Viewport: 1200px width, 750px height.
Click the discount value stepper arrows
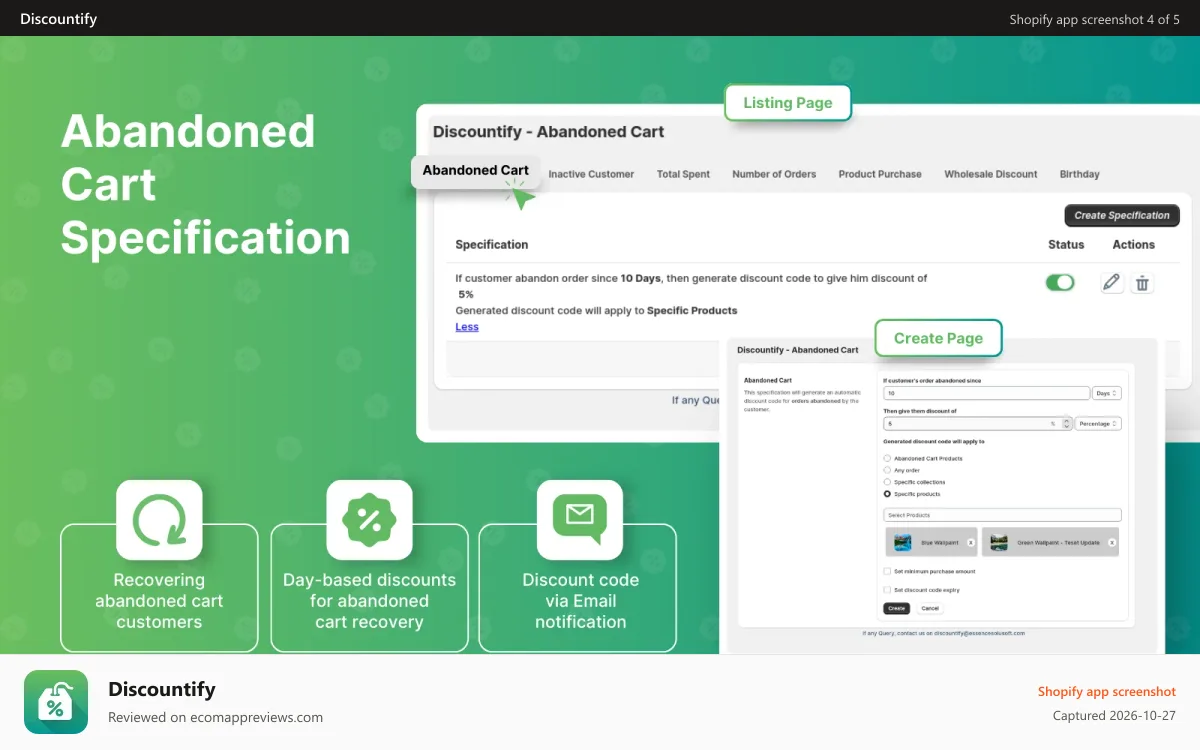coord(1066,423)
